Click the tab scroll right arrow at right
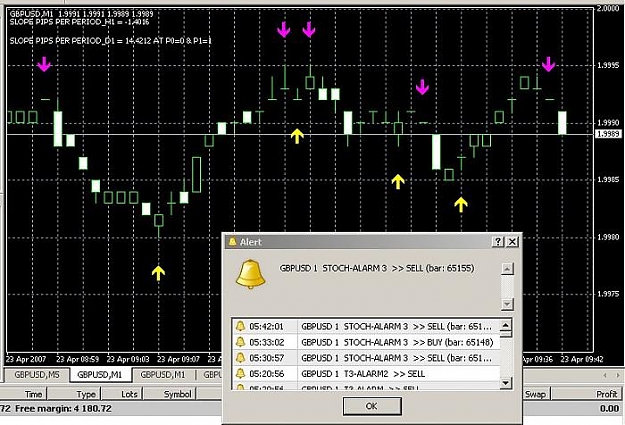Viewport: 625px width, 425px height. (617, 375)
